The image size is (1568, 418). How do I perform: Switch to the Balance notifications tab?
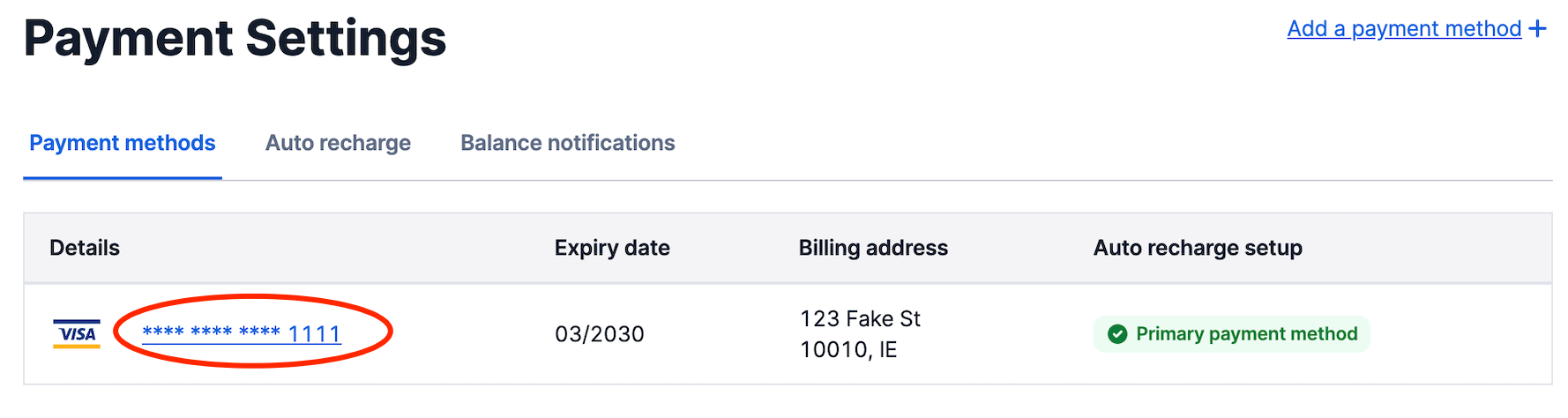click(567, 143)
